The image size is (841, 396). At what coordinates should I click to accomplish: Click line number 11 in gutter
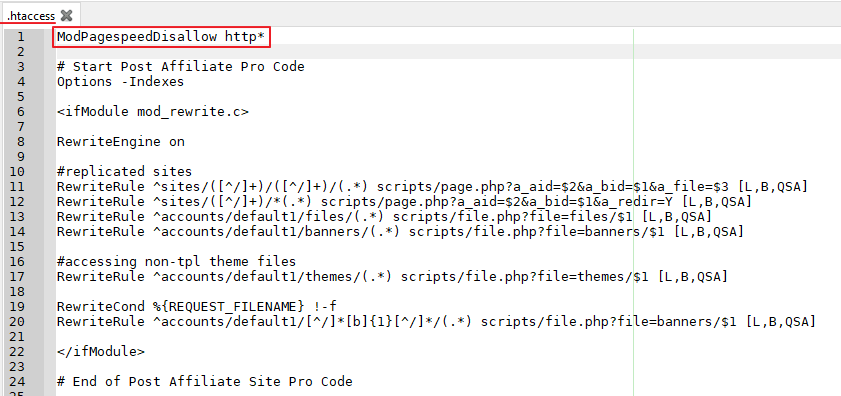(x=20, y=187)
